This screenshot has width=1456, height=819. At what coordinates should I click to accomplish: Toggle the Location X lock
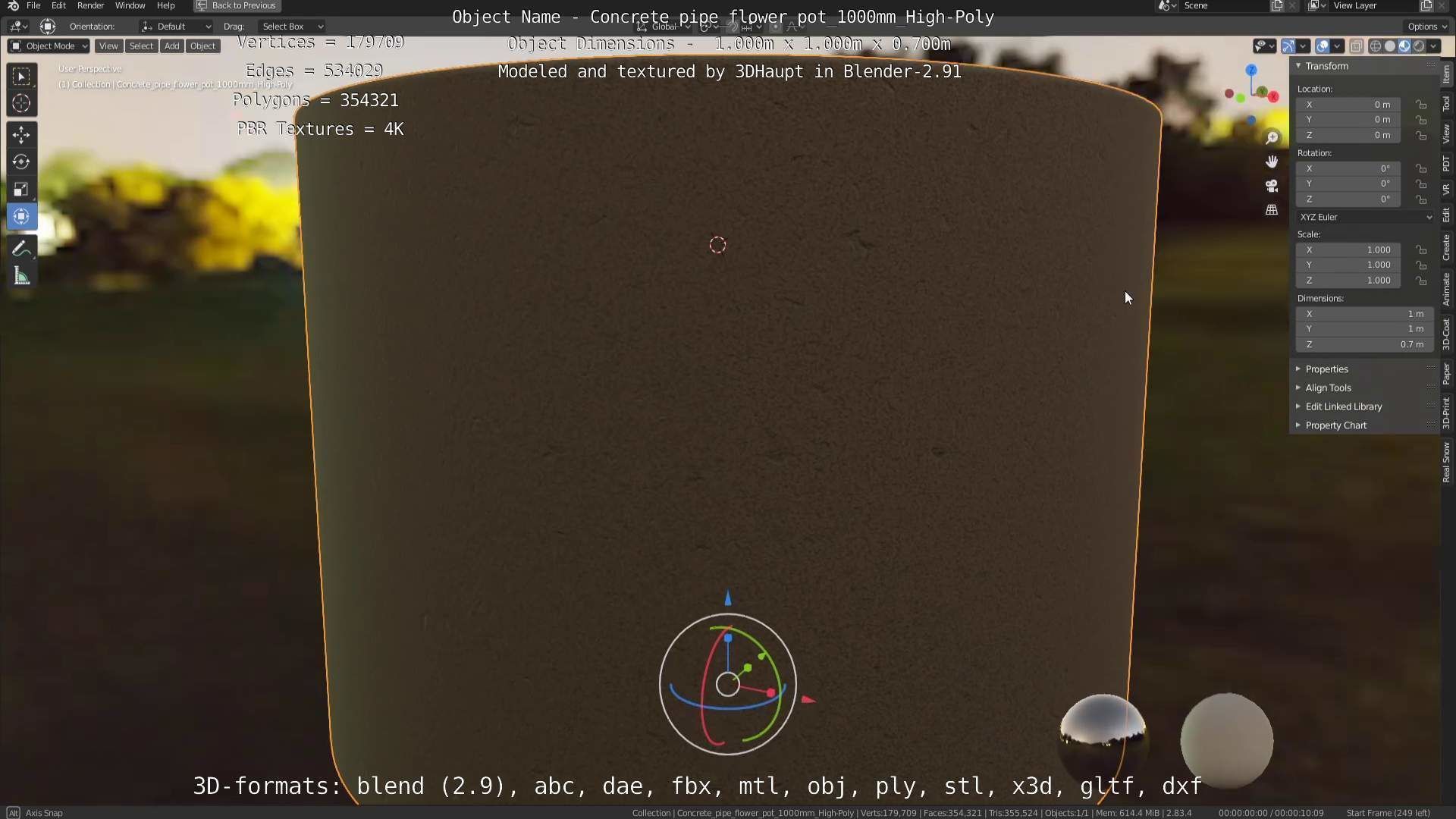(1421, 105)
